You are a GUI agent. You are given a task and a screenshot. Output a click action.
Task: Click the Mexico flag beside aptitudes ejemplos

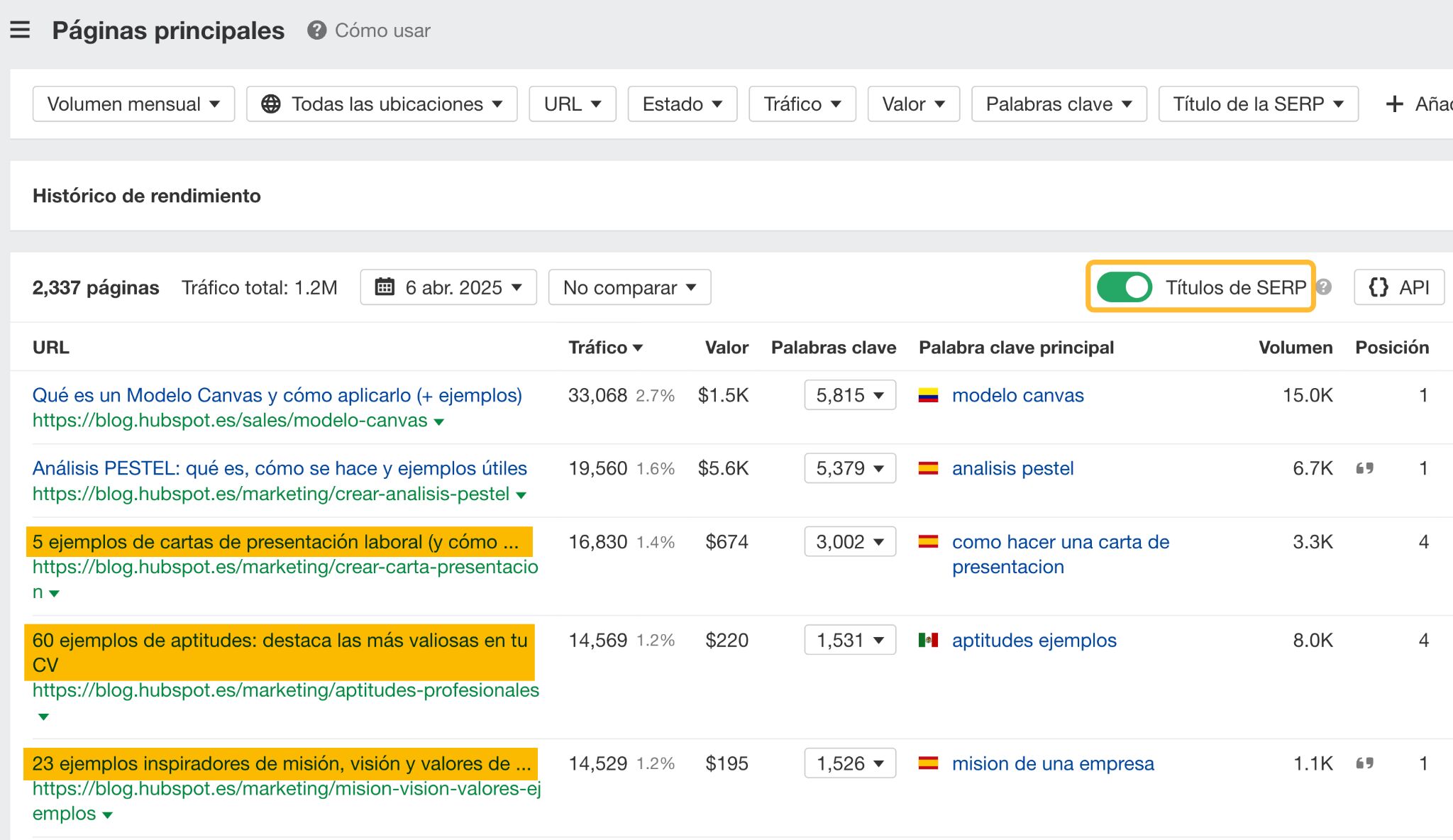point(929,639)
